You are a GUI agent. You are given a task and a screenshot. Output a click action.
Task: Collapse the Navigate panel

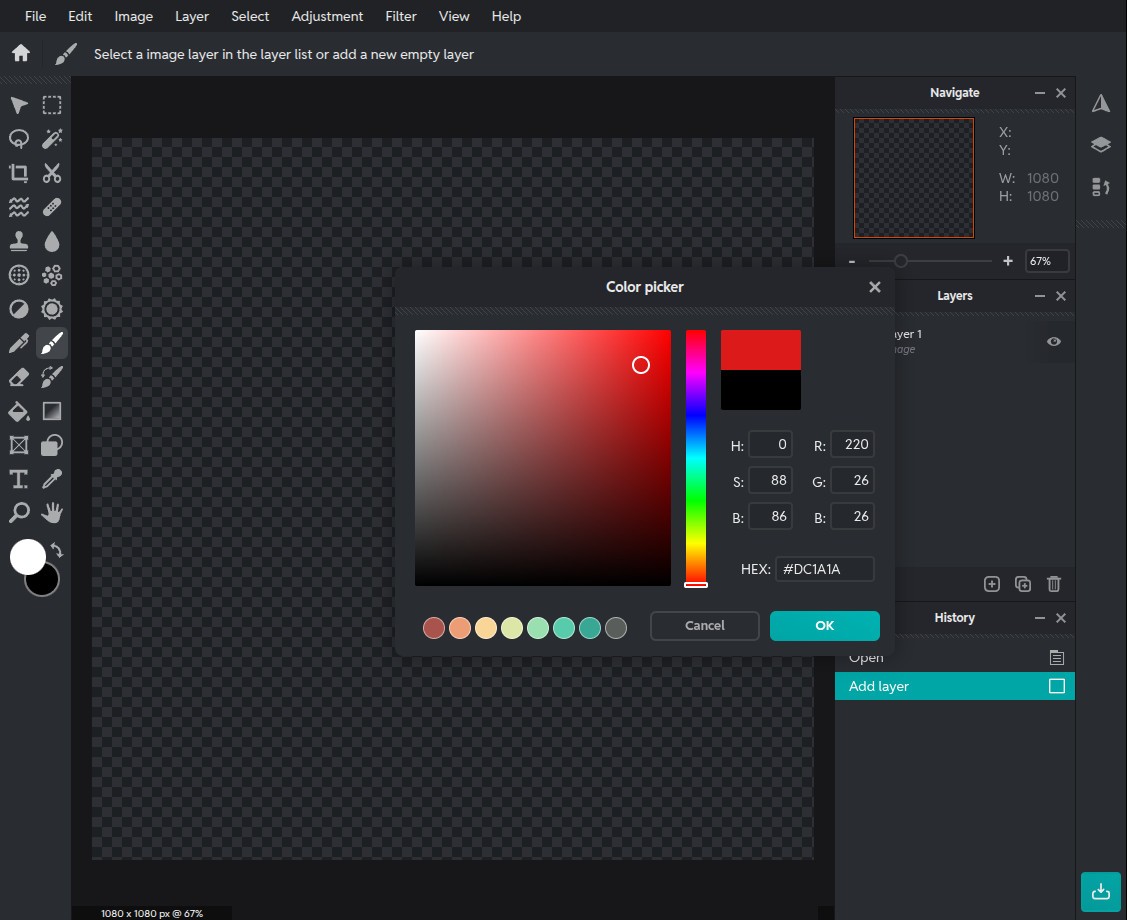pyautogui.click(x=1039, y=92)
